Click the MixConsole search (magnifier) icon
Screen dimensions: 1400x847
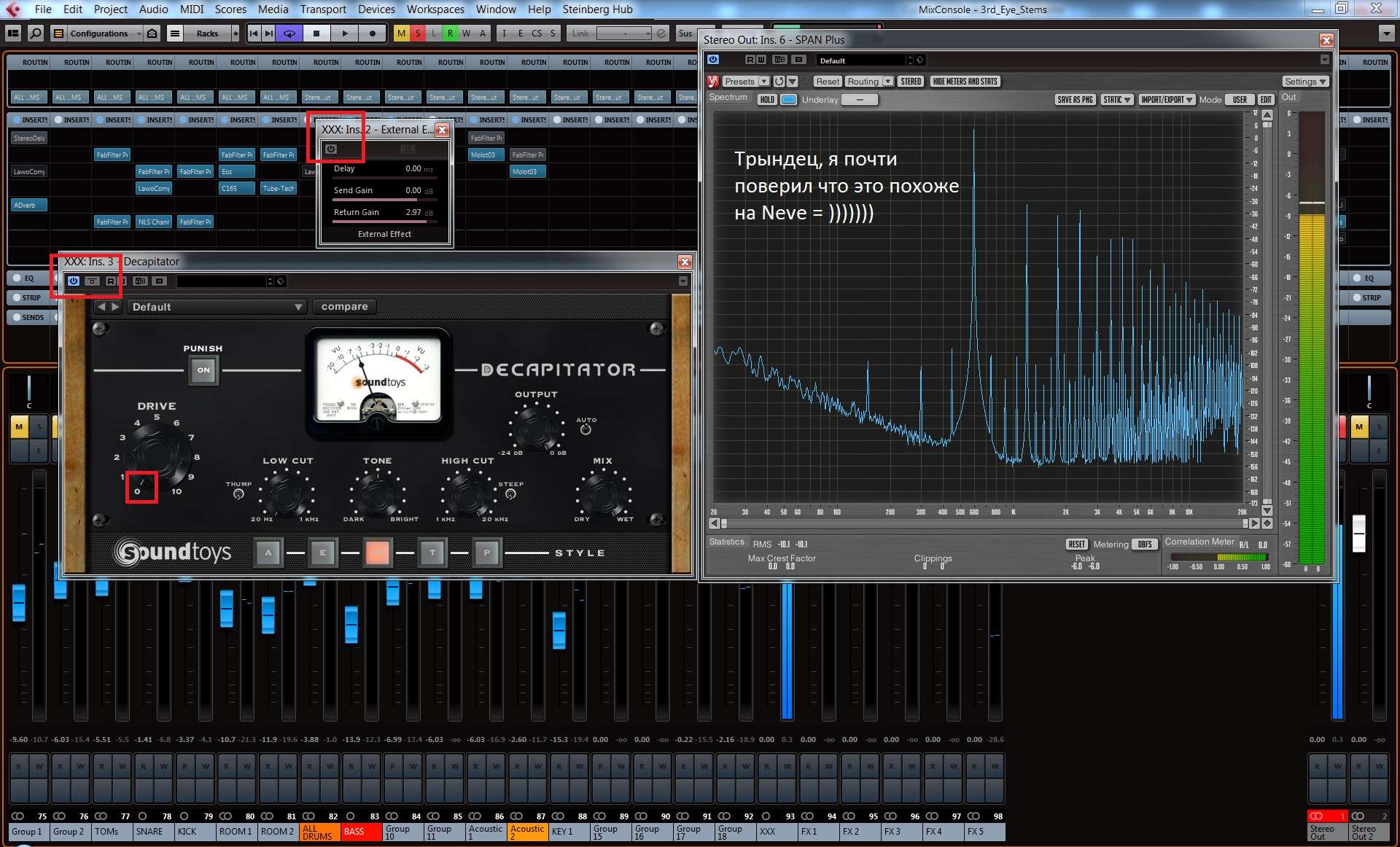pos(35,34)
